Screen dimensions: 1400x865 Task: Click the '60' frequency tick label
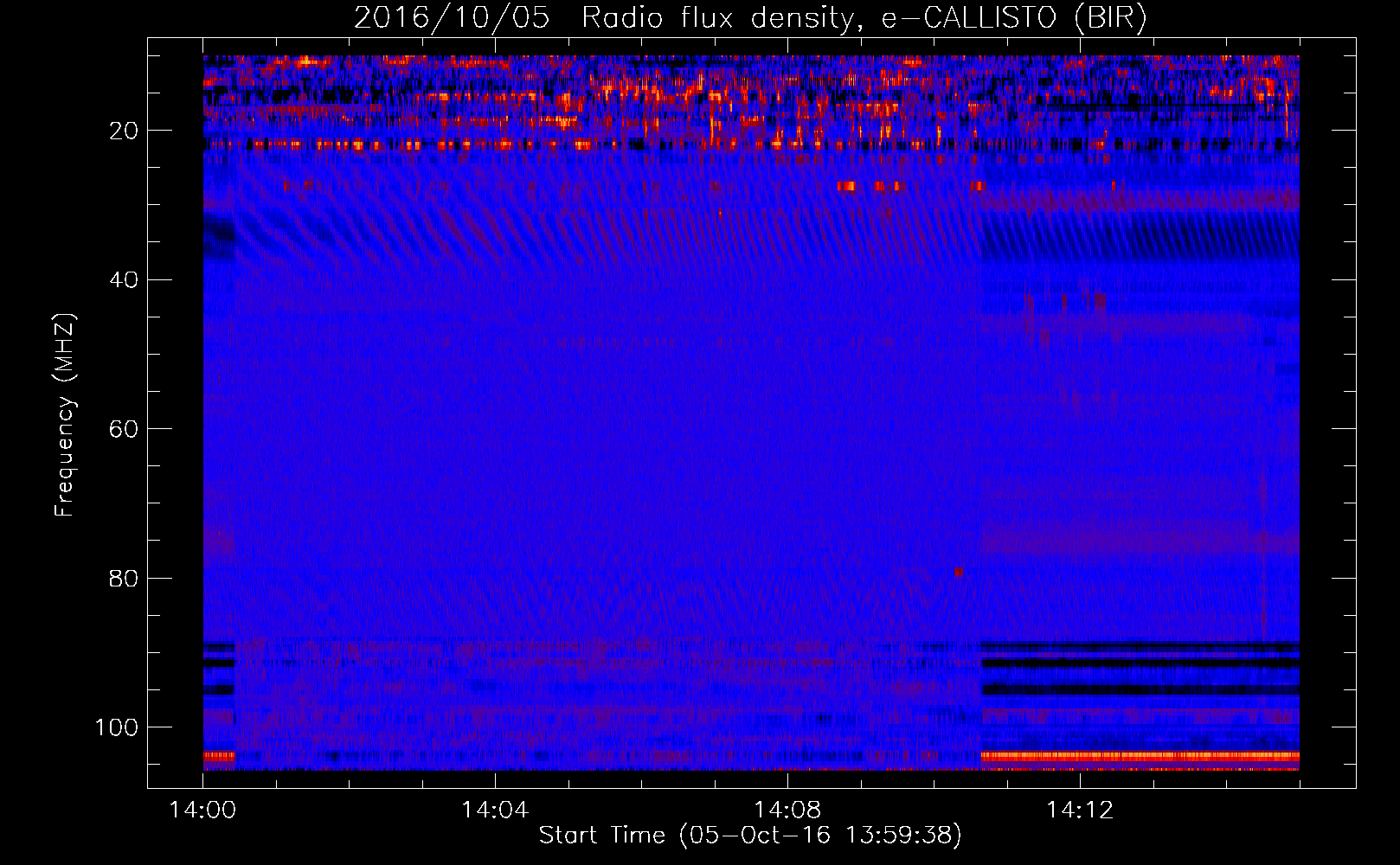pyautogui.click(x=125, y=430)
